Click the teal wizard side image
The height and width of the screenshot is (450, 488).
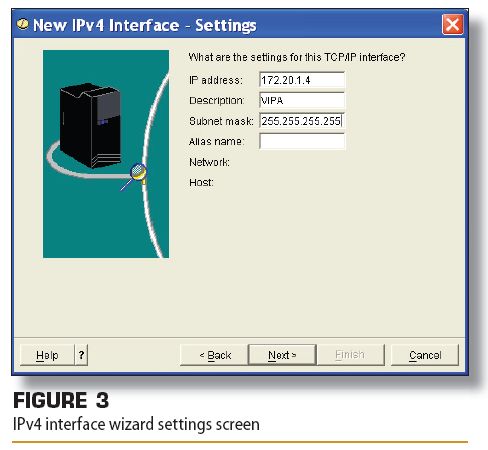[106, 154]
